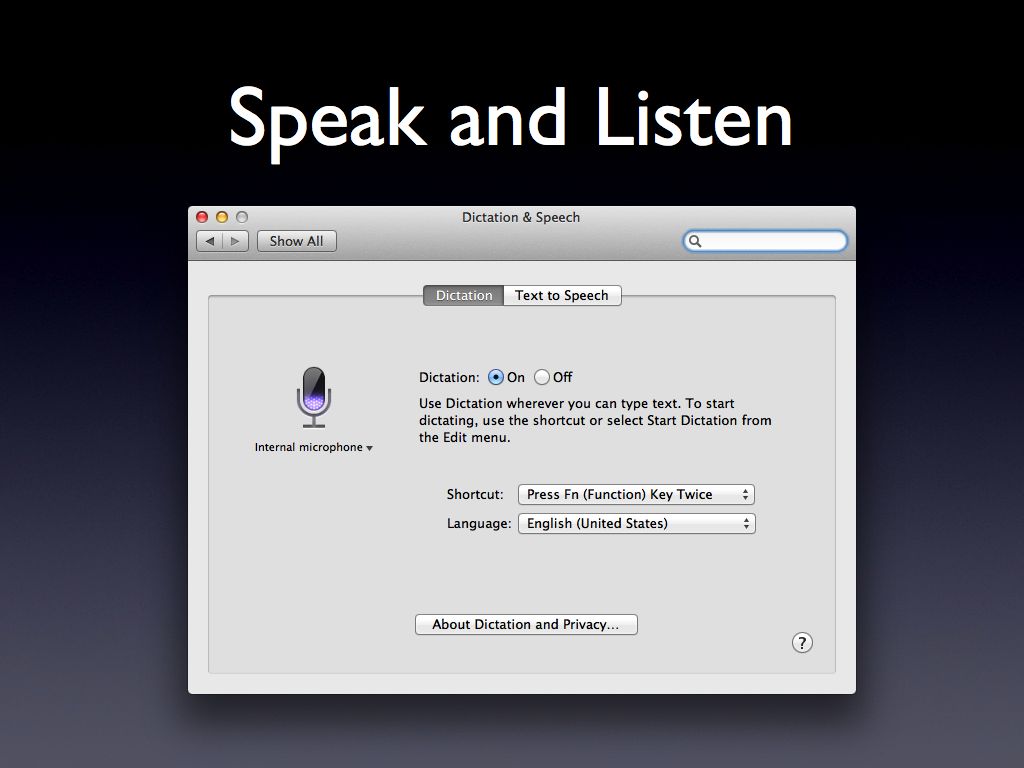Turn Dictation On
1024x768 pixels.
(x=496, y=377)
